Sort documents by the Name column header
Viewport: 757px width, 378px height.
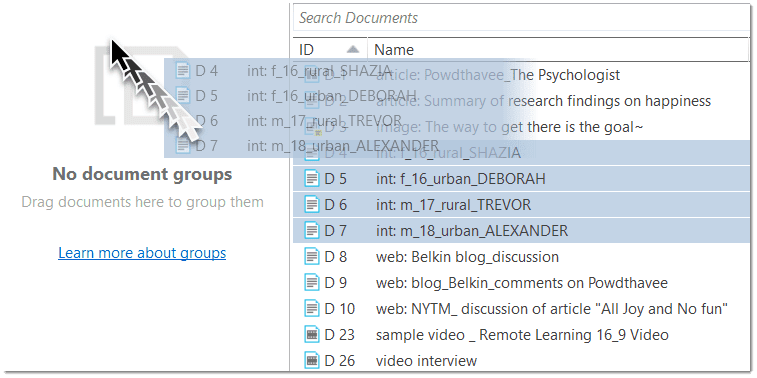559,50
